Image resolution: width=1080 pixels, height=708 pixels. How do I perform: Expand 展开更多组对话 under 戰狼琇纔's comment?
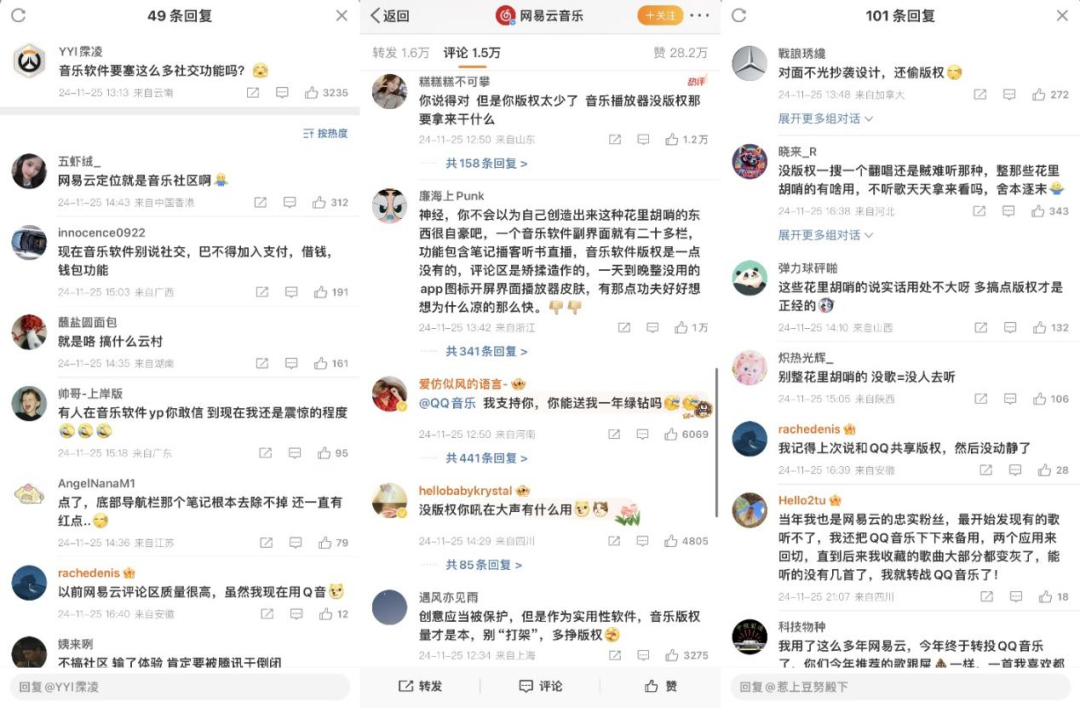click(x=825, y=118)
